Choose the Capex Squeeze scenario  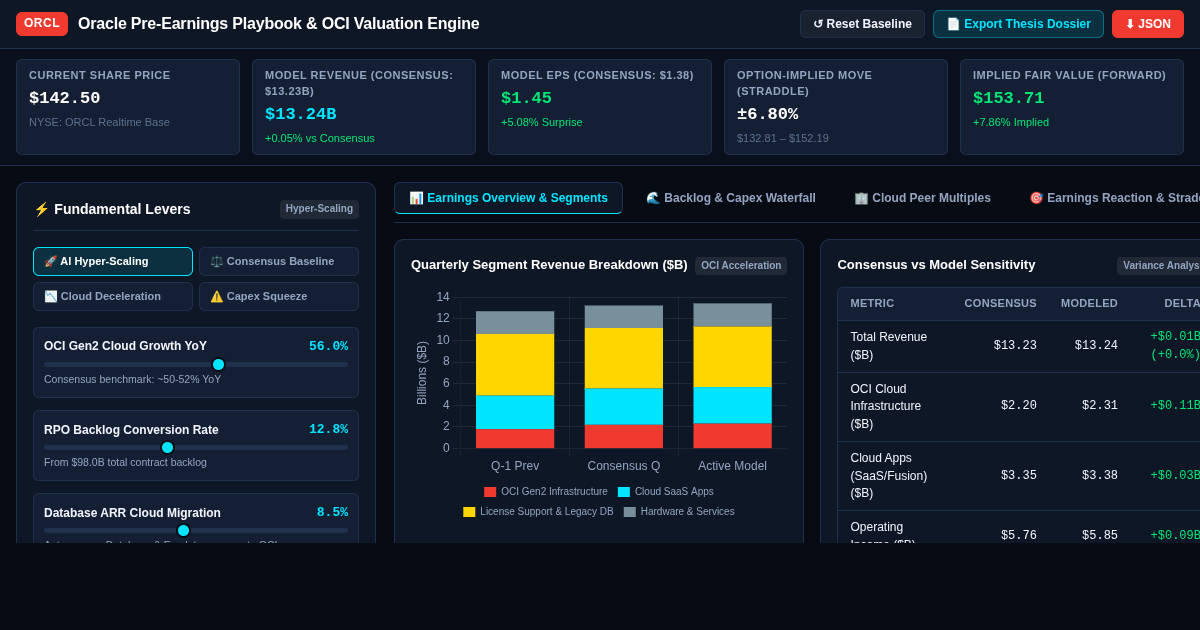tap(279, 296)
